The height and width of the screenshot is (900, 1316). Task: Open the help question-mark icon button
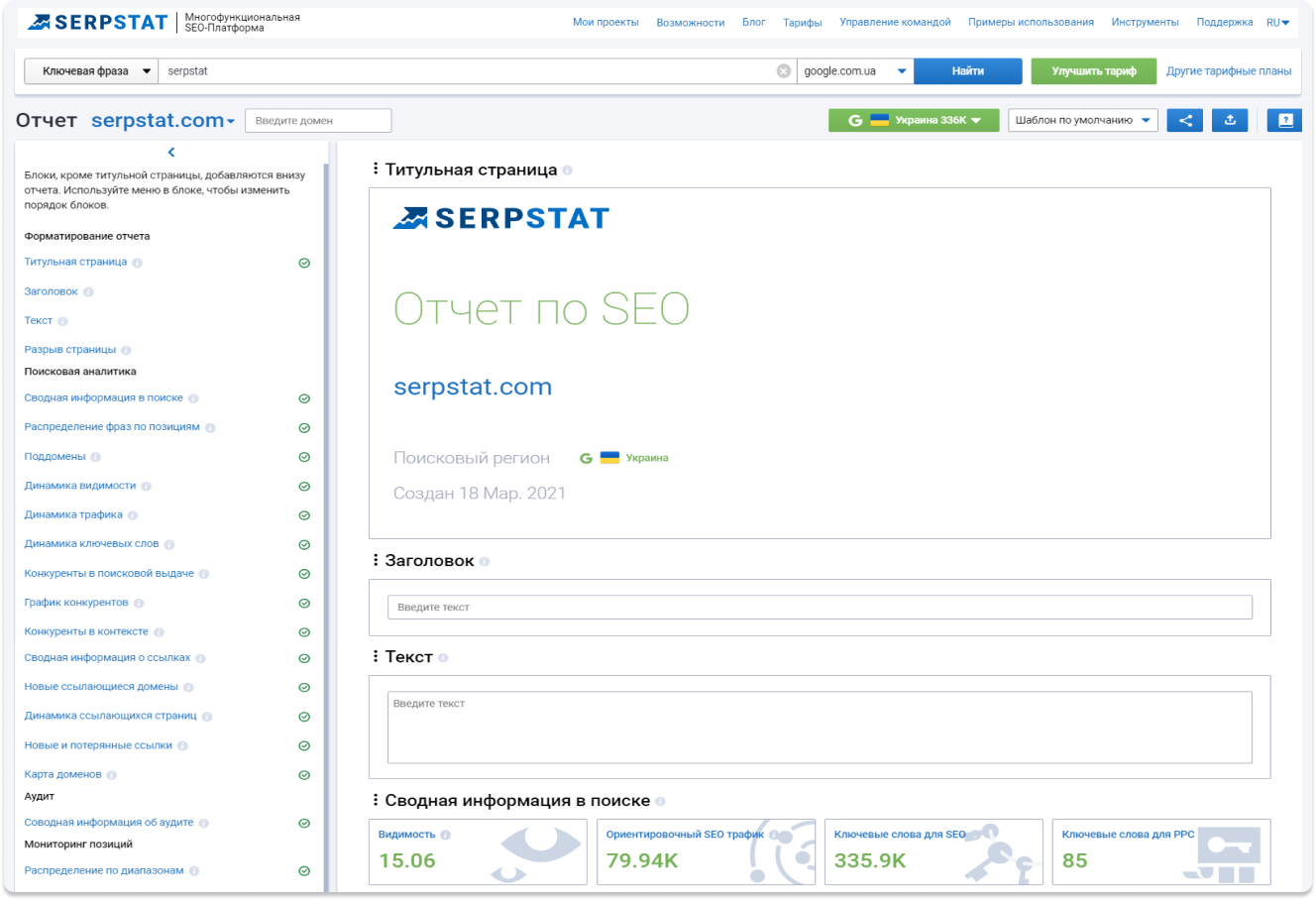1284,120
